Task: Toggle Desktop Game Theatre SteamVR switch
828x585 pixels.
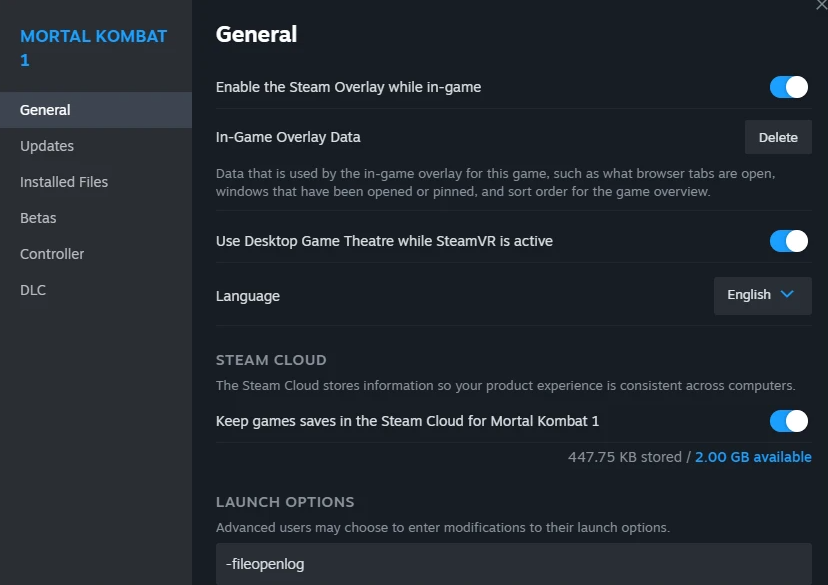Action: coord(788,241)
